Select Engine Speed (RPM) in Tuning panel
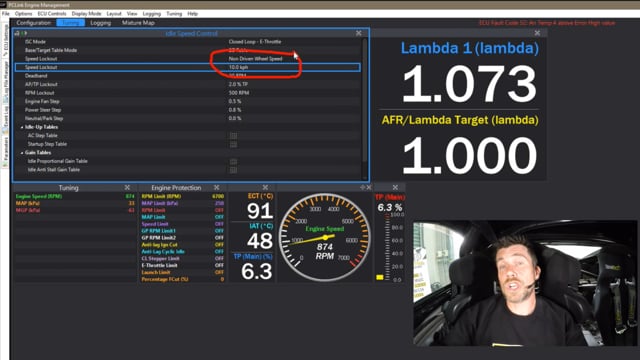 pos(75,196)
